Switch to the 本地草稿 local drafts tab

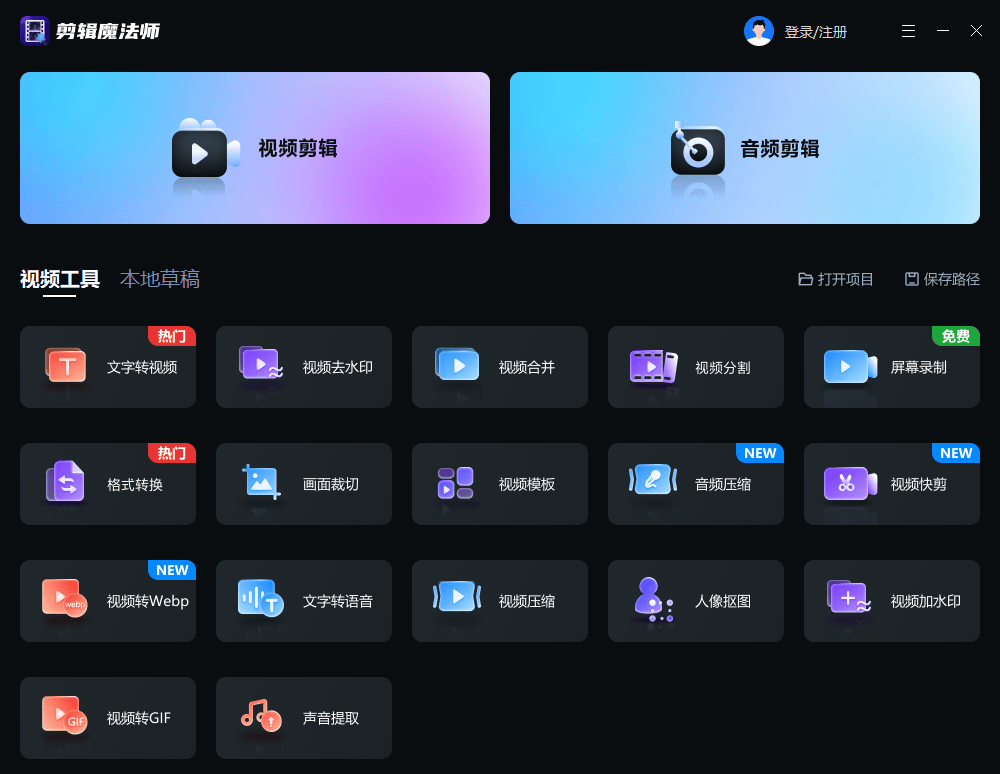(x=160, y=279)
